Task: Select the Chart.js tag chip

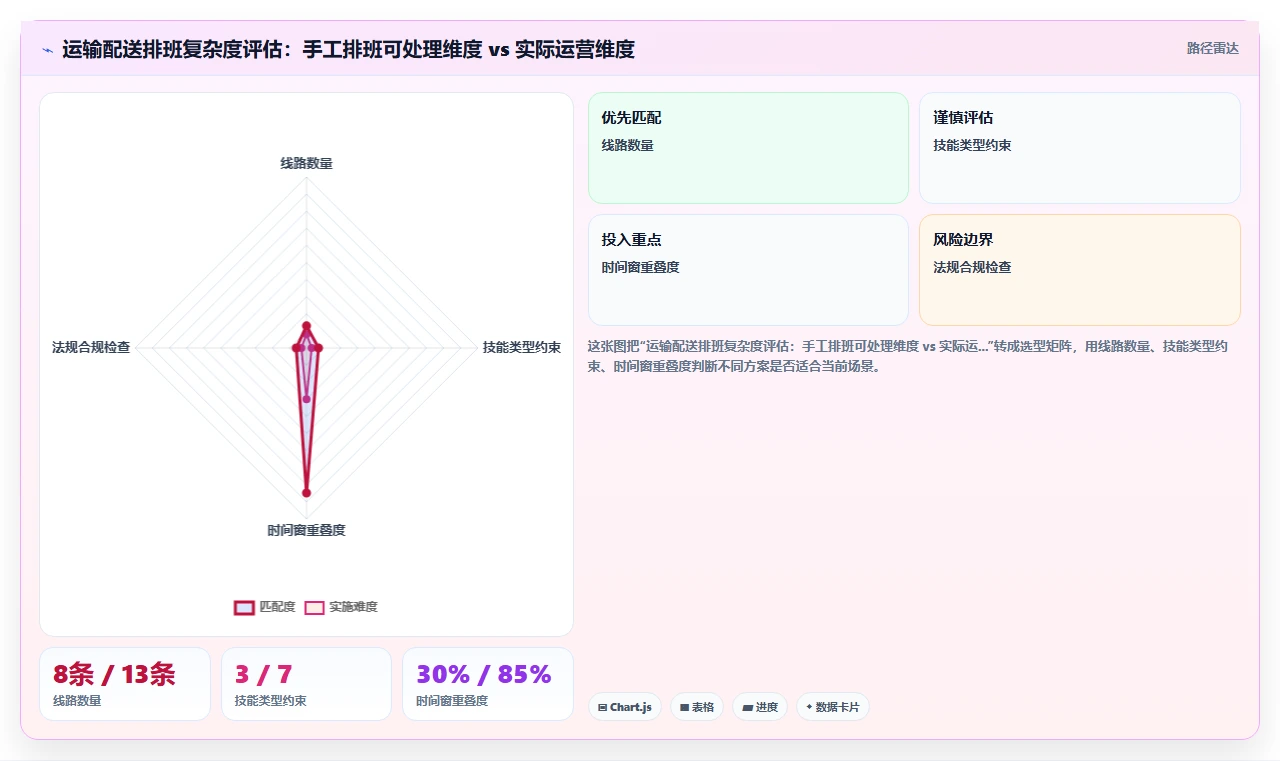Action: [625, 707]
